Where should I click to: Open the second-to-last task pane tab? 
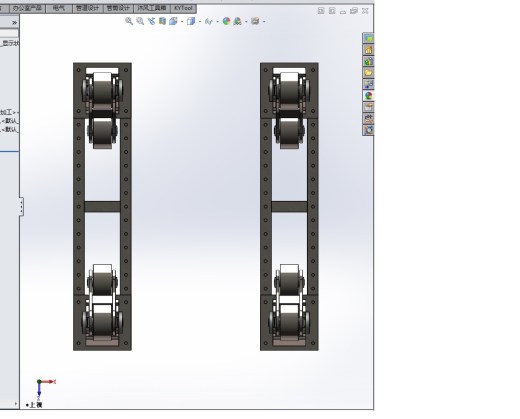click(x=368, y=118)
